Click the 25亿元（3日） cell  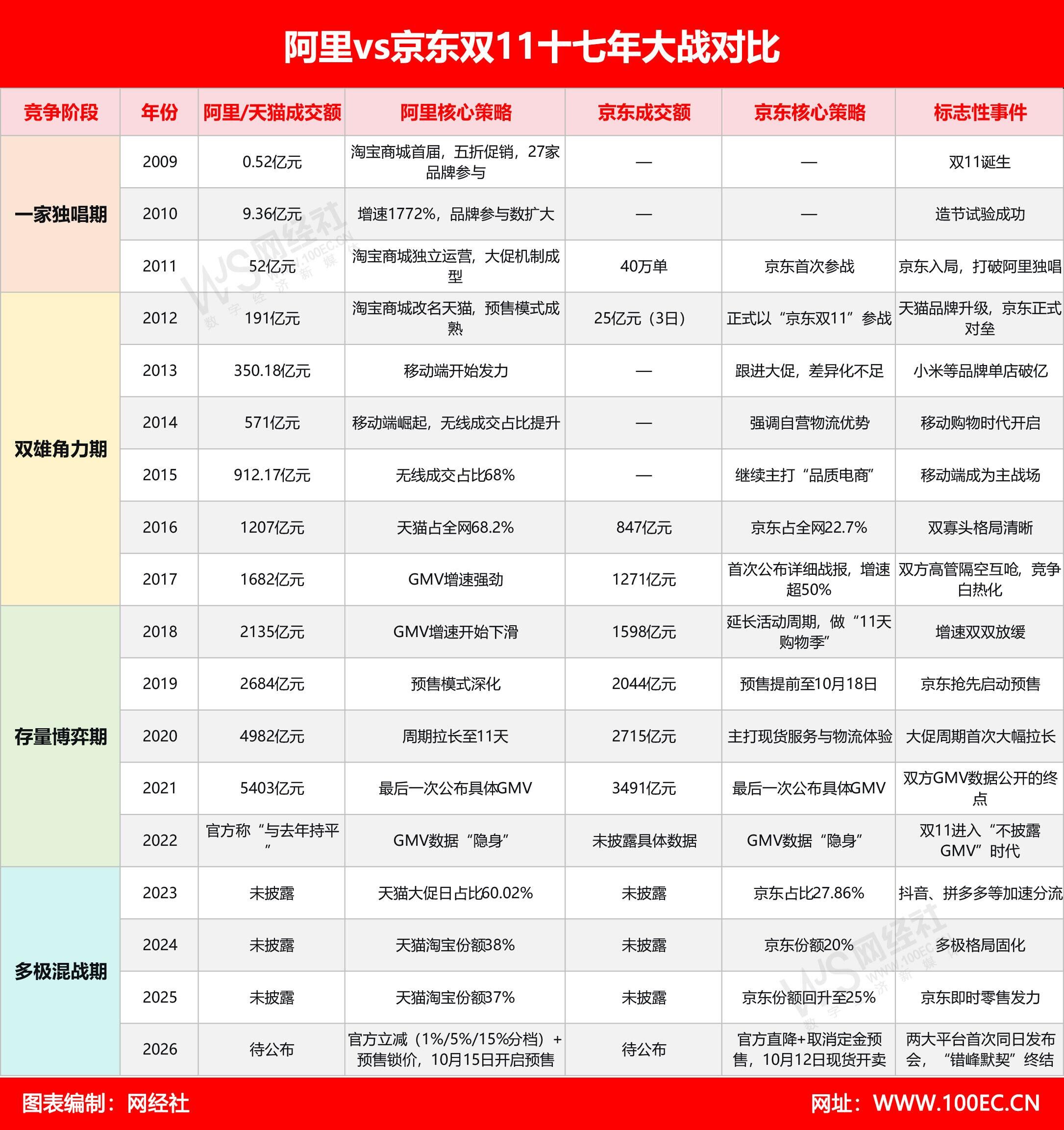[x=643, y=319]
